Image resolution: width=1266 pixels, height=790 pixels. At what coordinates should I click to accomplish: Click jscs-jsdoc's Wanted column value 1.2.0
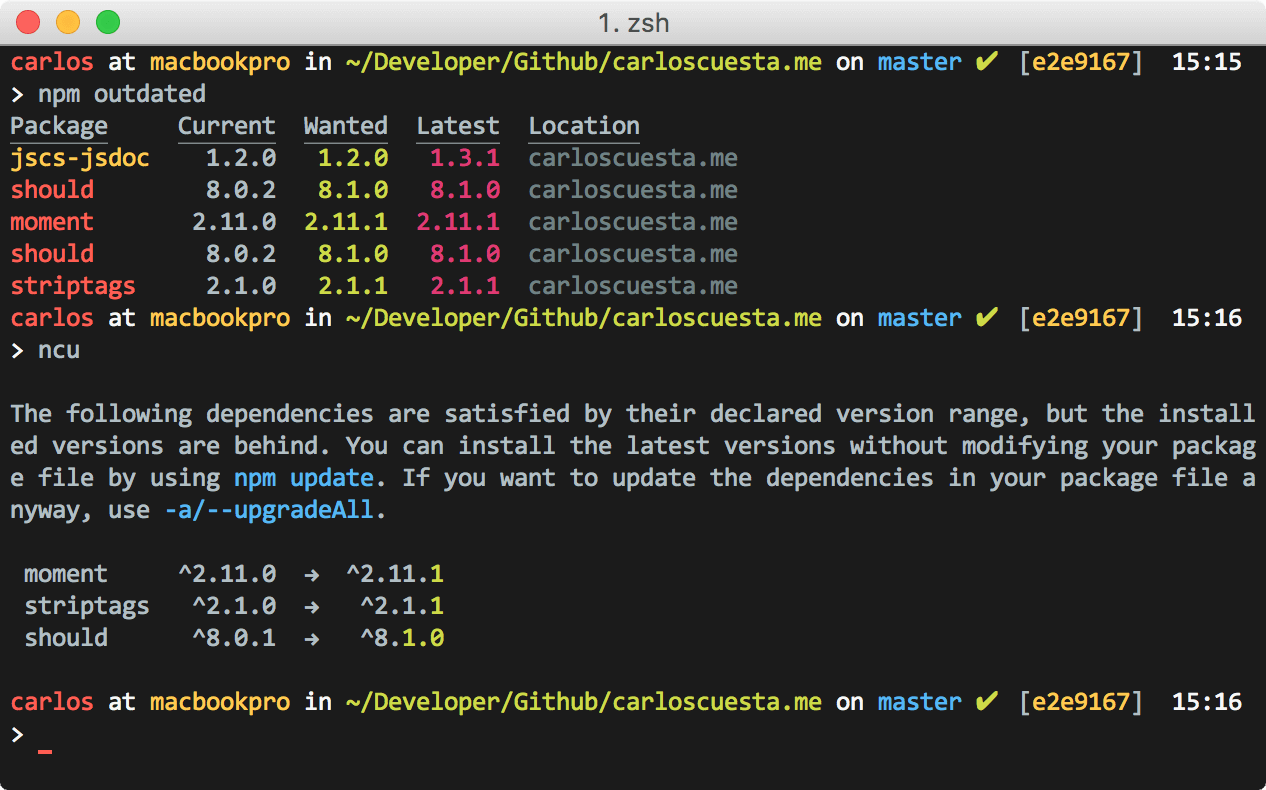353,158
